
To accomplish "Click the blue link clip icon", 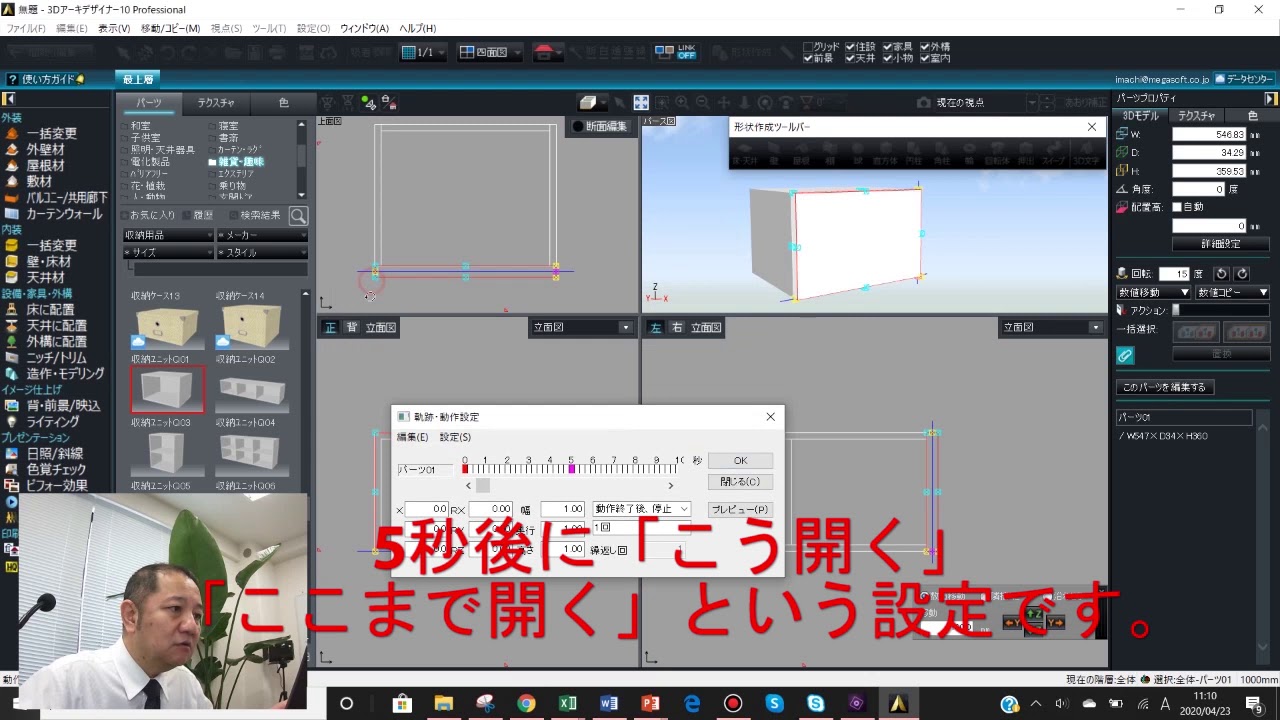I will click(1125, 355).
